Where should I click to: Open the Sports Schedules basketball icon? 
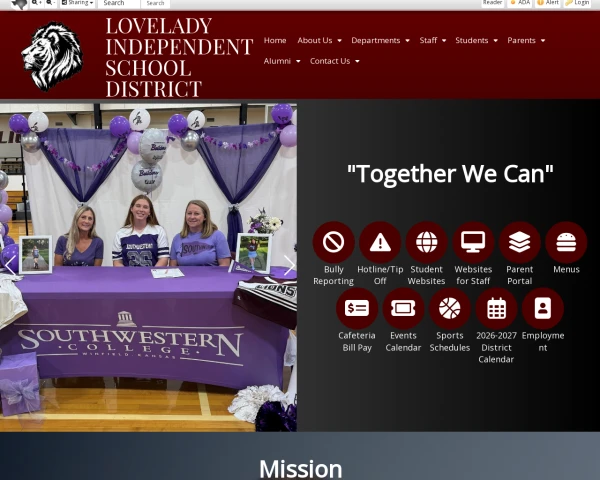[450, 308]
